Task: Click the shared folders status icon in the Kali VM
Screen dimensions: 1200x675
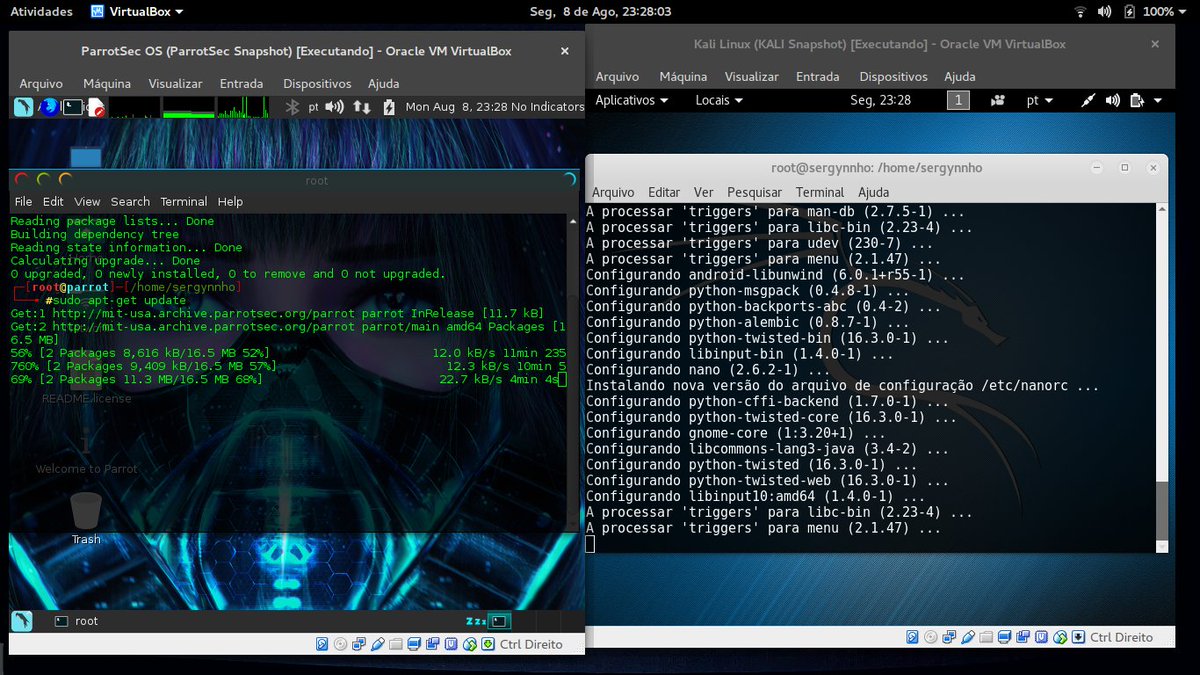Action: (x=986, y=637)
